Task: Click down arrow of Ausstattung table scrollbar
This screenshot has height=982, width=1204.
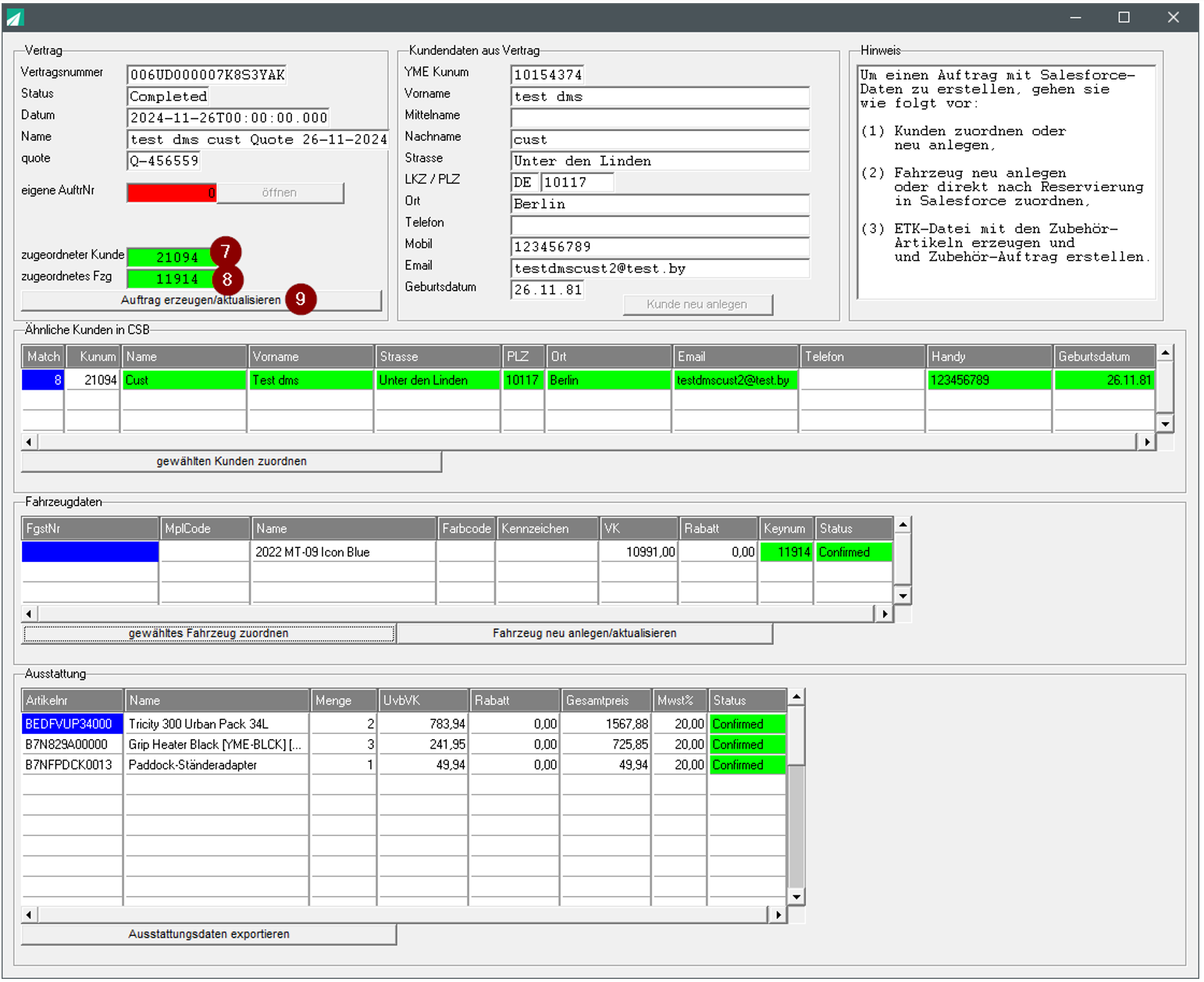Action: [796, 897]
